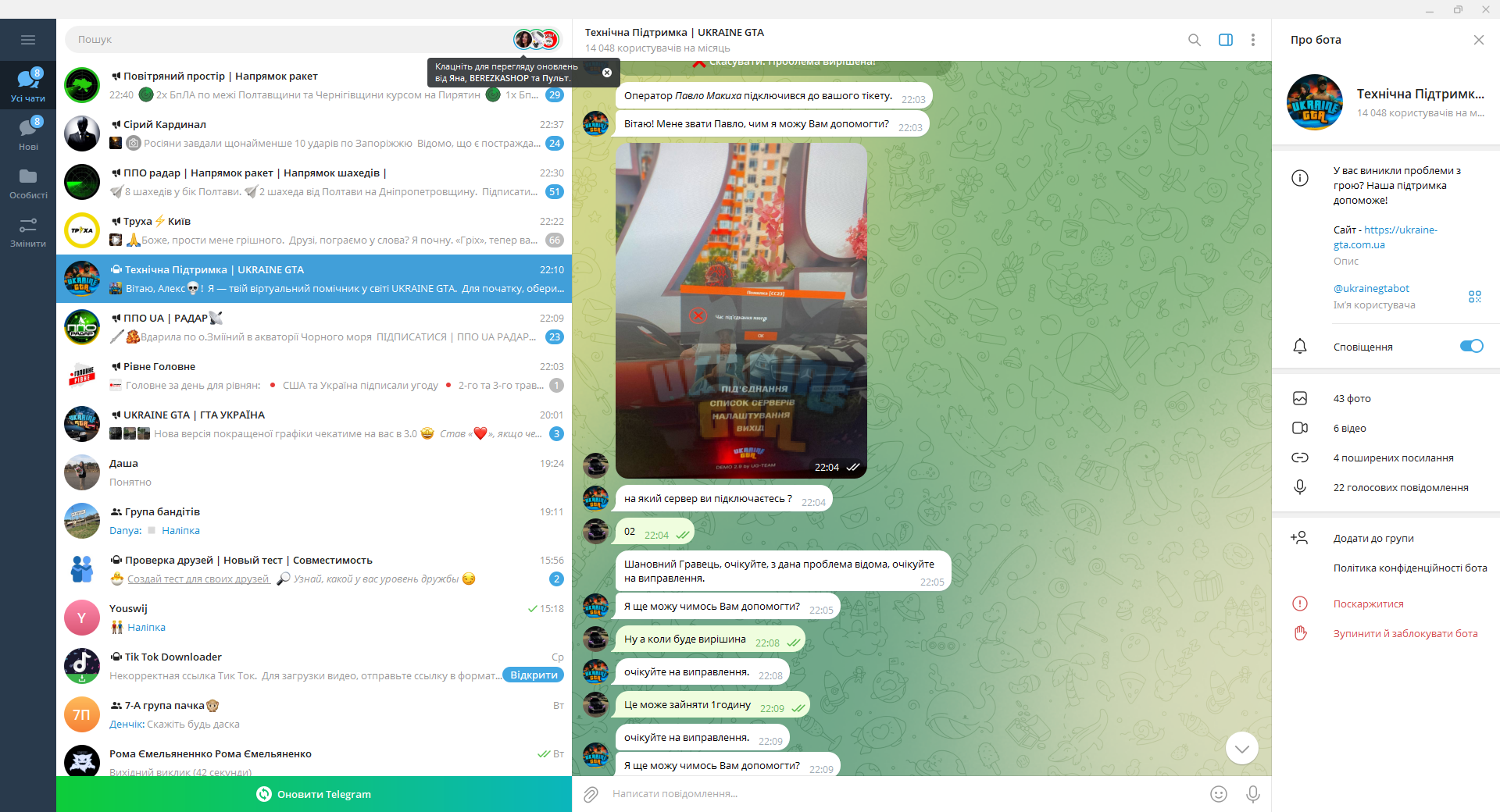This screenshot has height=812, width=1500.
Task: Click the UKRAINE GTA bot profile avatar
Action: tap(1315, 102)
